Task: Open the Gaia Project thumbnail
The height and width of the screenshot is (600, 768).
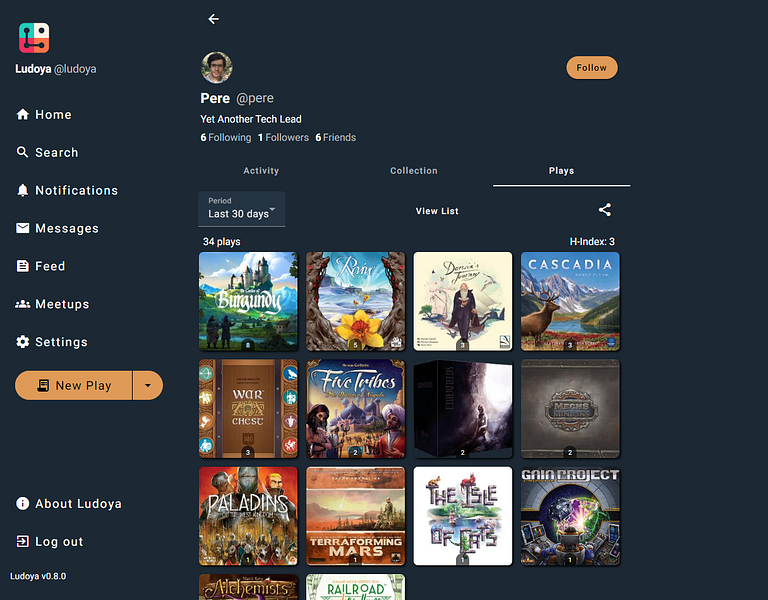Action: [570, 516]
